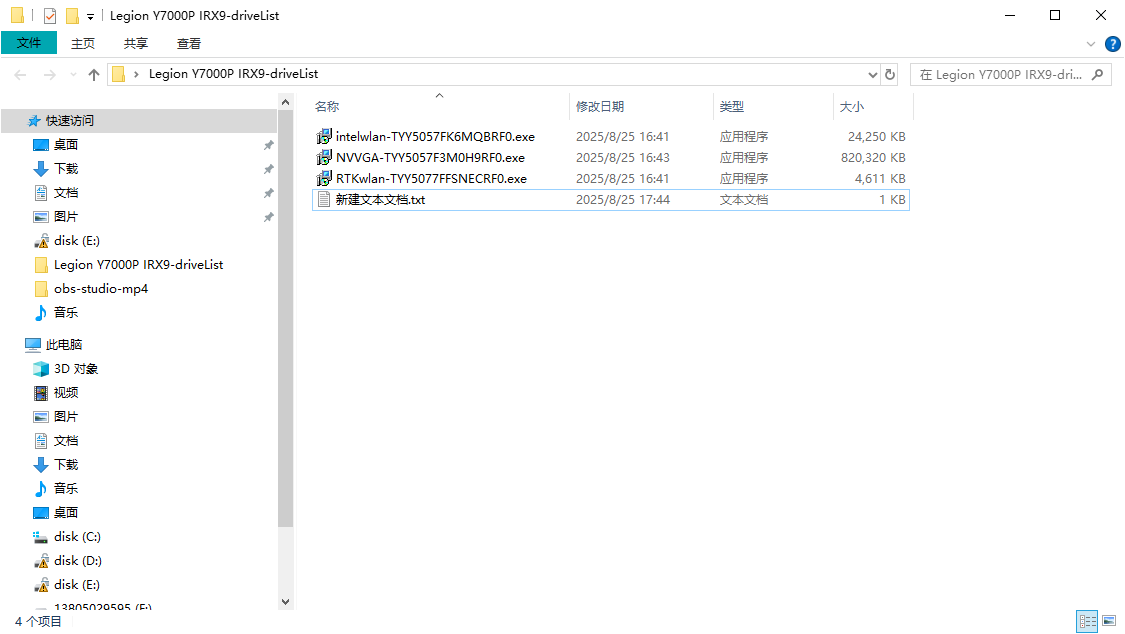Open 文档 under This PC
1125x634 pixels.
click(x=65, y=441)
